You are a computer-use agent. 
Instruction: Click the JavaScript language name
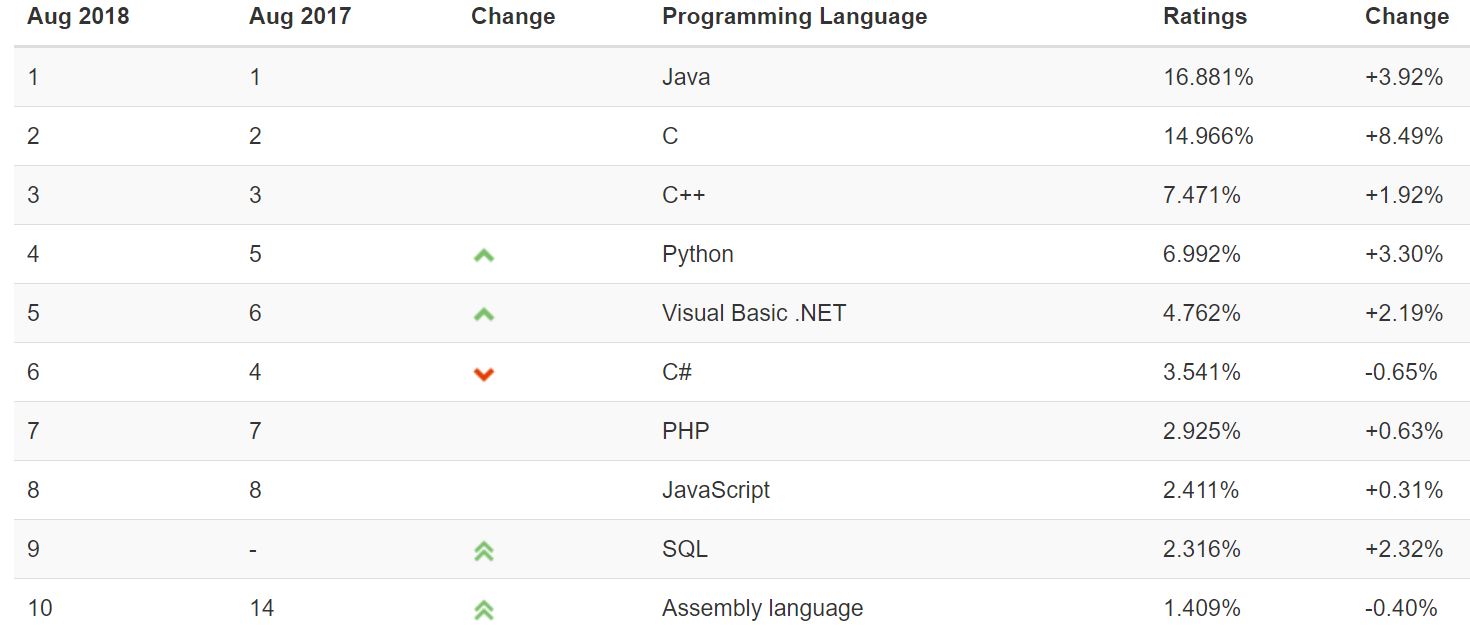(x=715, y=490)
